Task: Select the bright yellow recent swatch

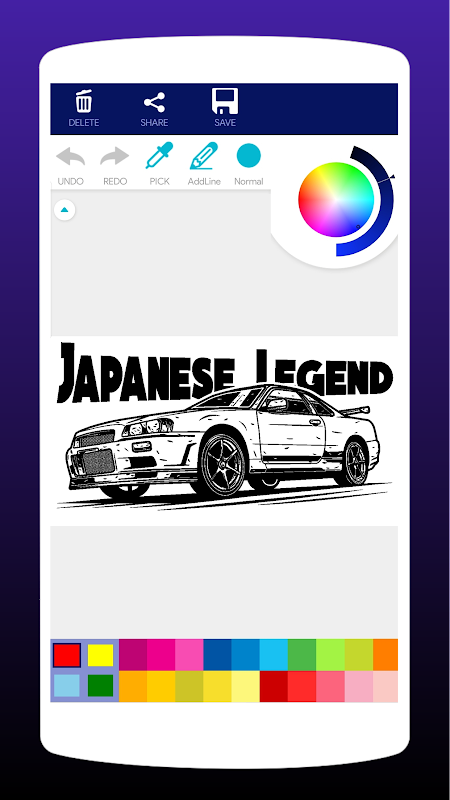Action: [101, 655]
